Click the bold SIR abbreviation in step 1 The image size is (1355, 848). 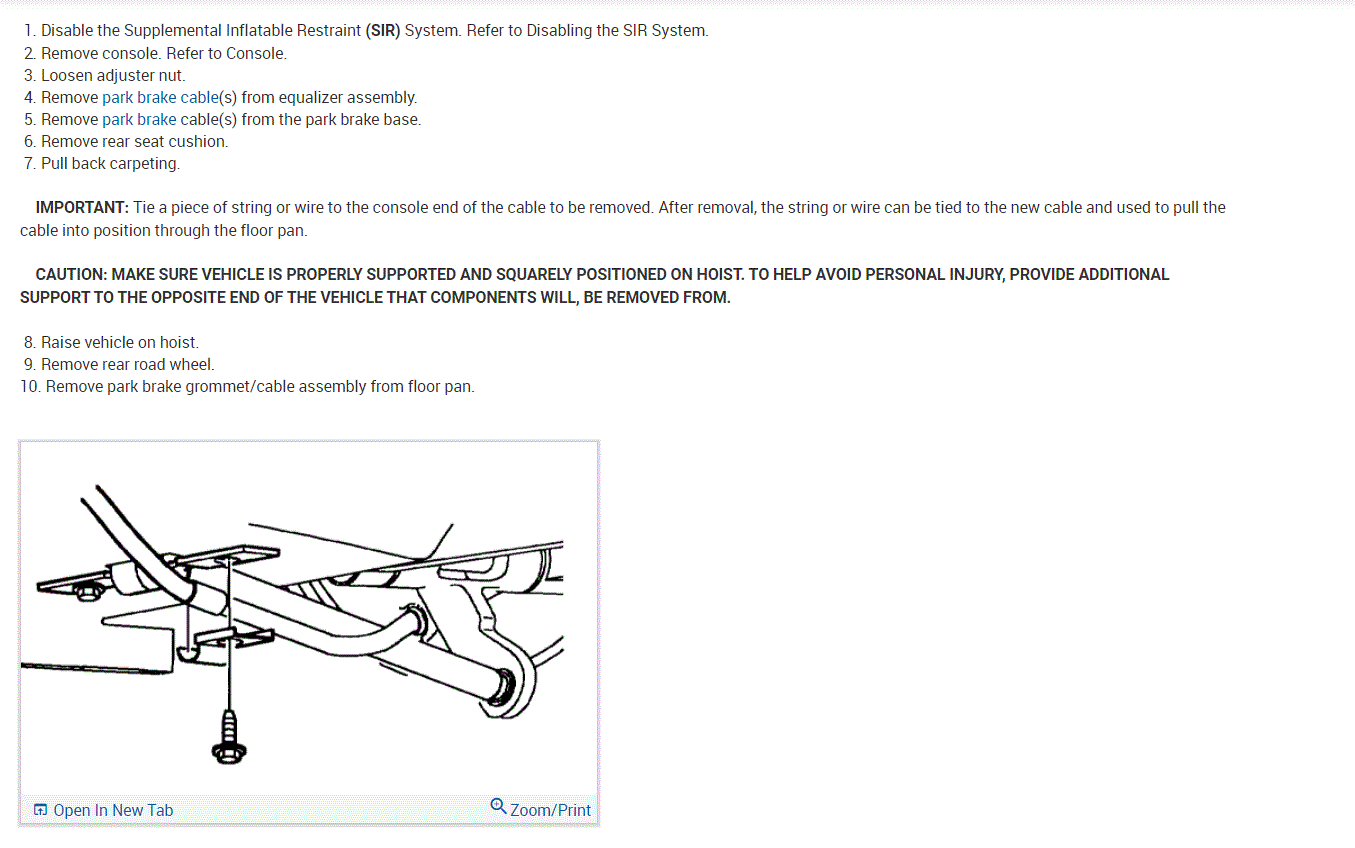point(383,30)
